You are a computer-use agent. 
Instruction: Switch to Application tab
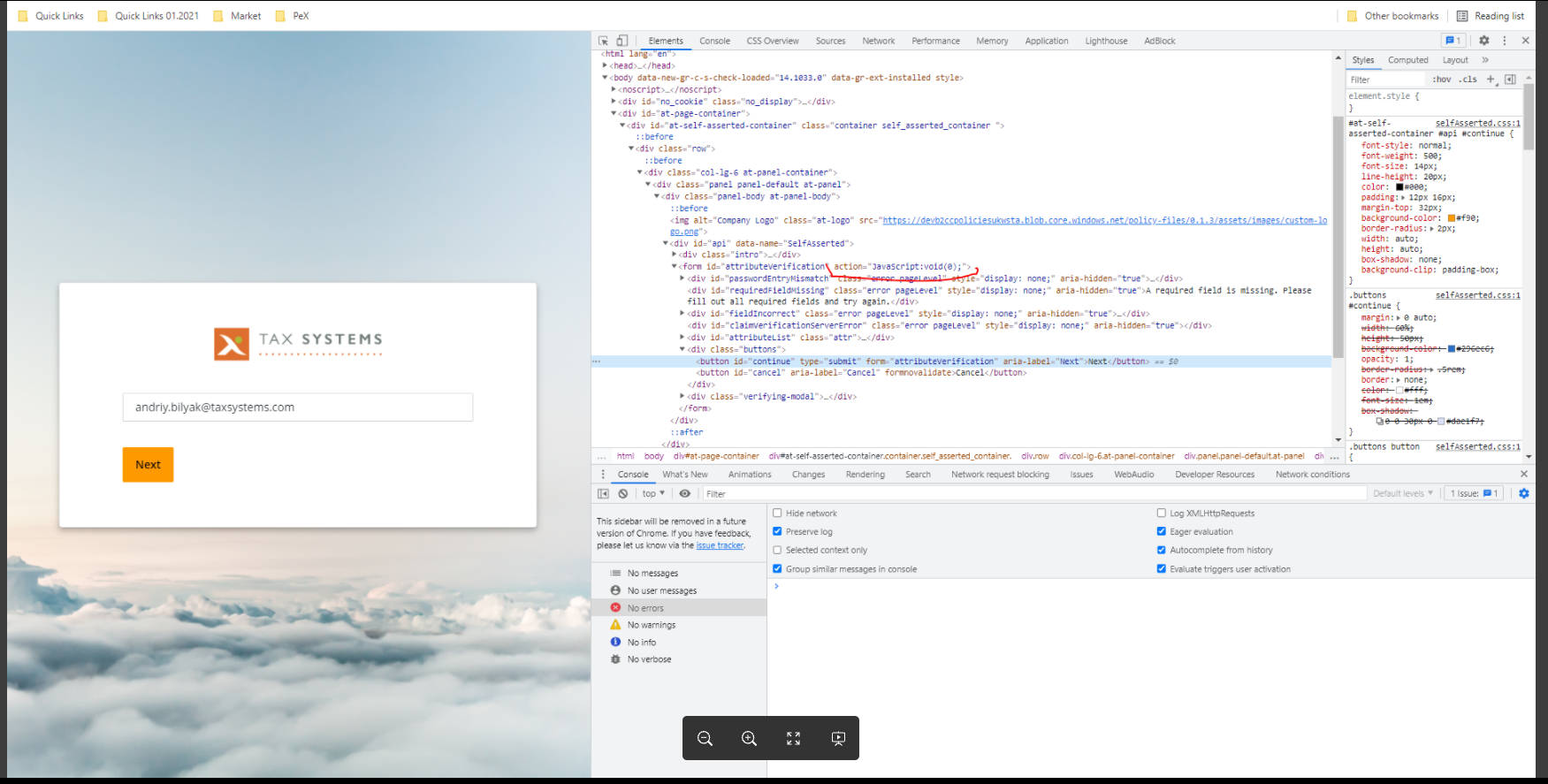[1047, 41]
